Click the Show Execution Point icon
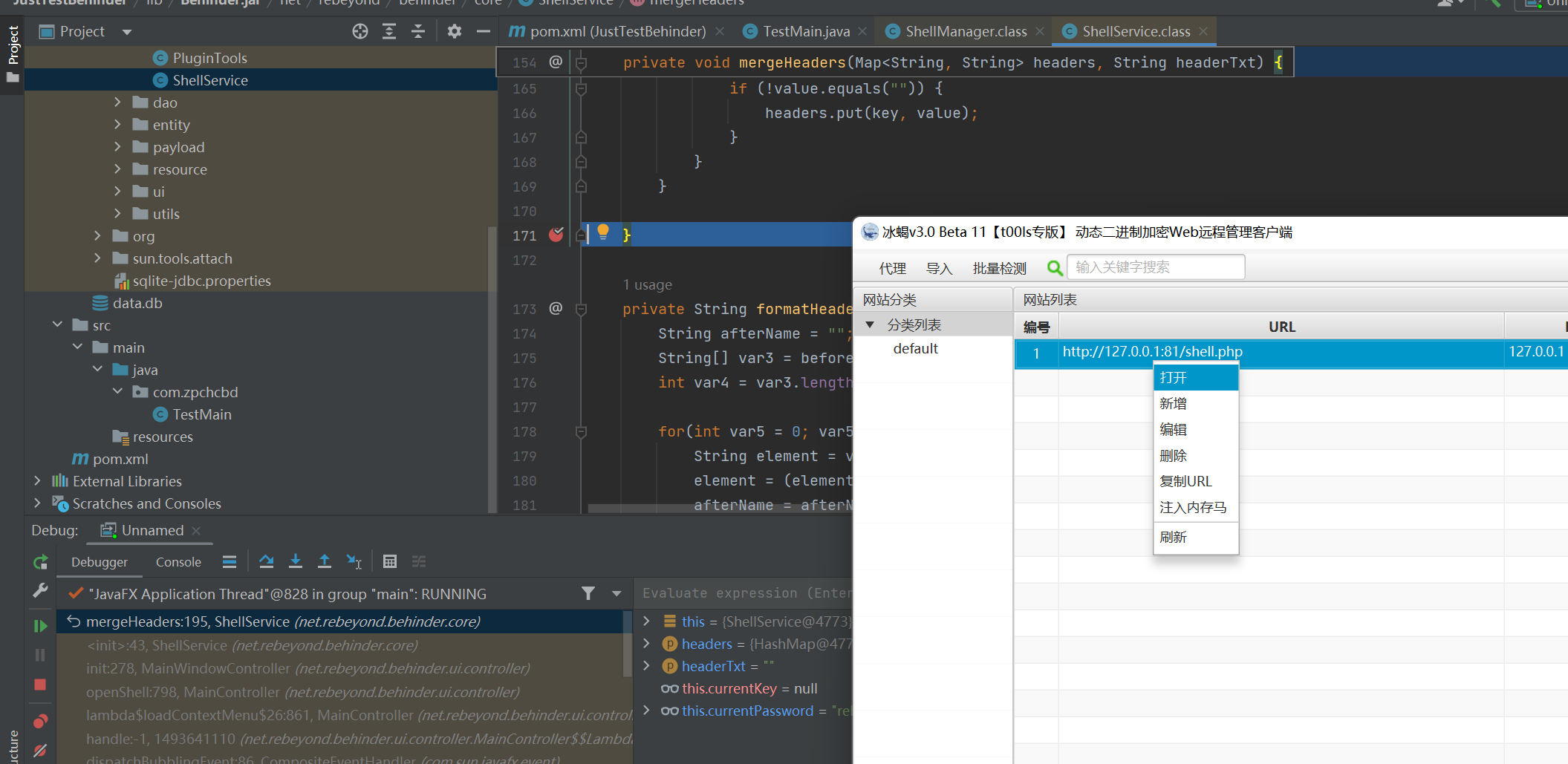This screenshot has height=764, width=1568. coord(230,561)
